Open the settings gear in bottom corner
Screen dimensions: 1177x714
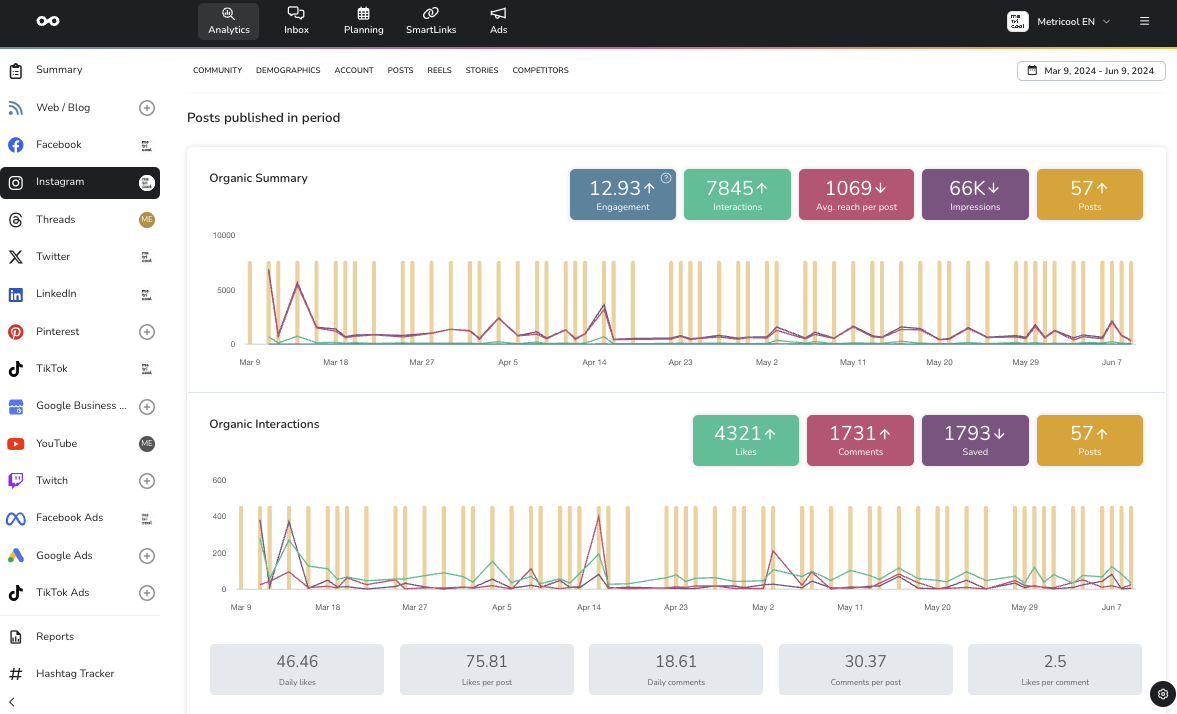(1162, 693)
